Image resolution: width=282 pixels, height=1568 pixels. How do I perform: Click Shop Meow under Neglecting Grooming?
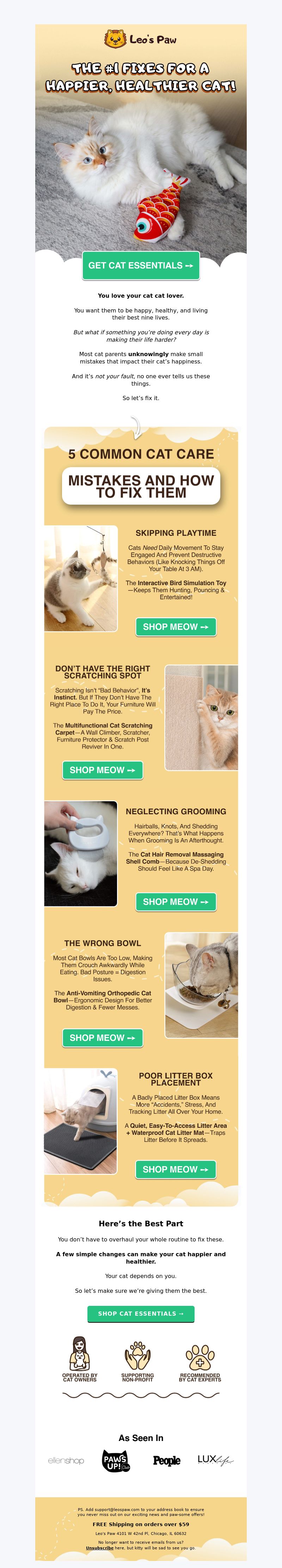point(176,902)
